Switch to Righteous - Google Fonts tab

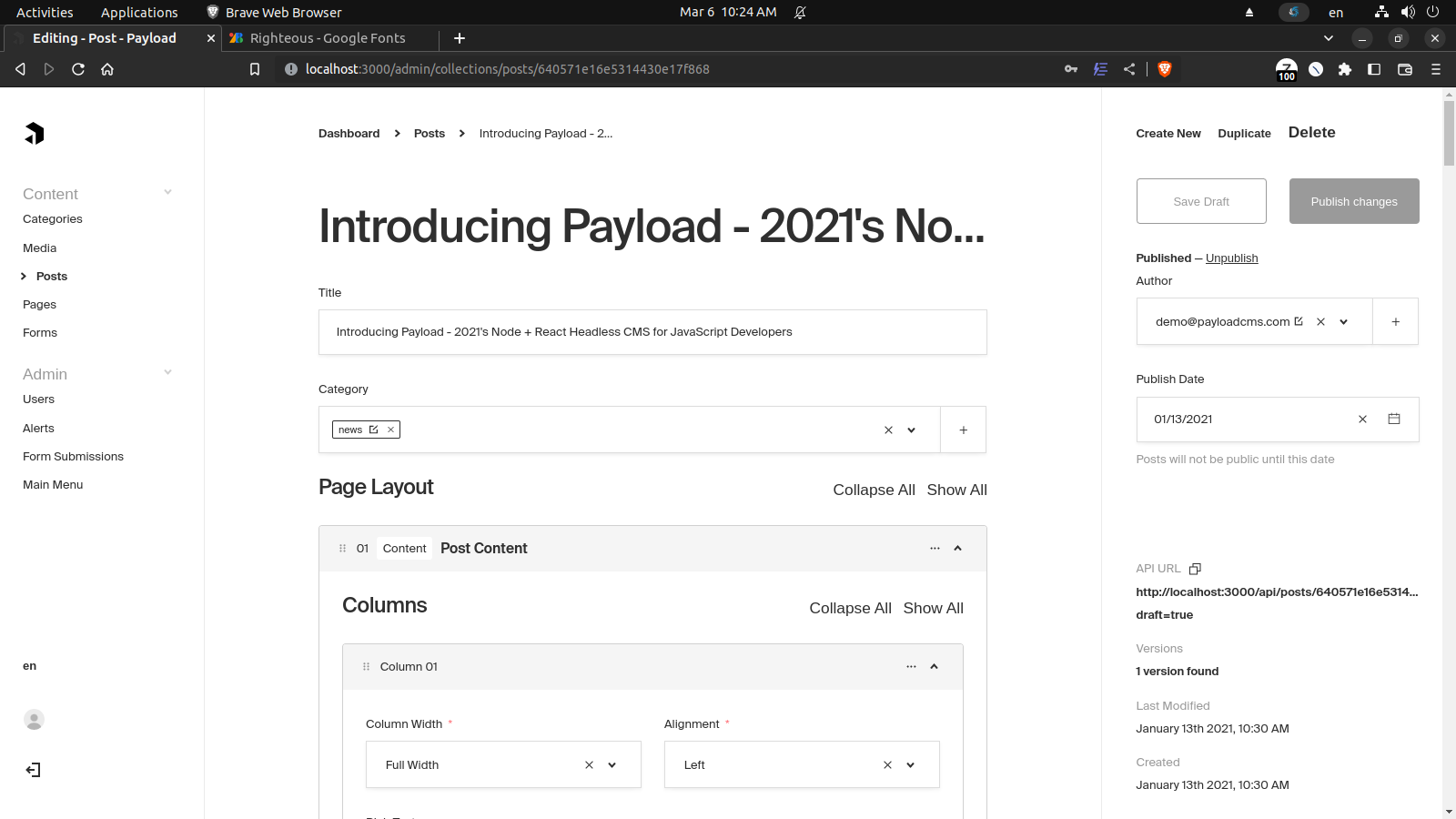tap(328, 38)
